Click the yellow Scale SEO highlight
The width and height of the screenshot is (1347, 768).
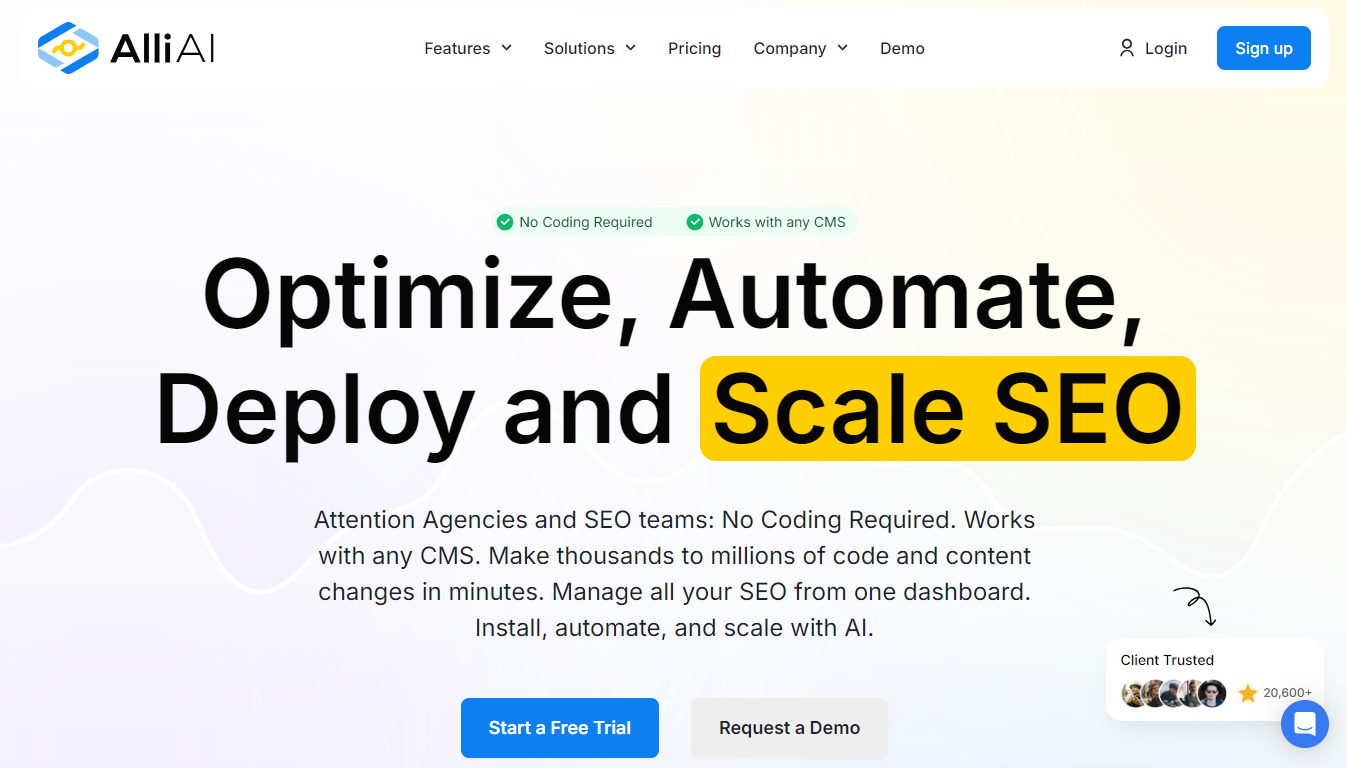tap(947, 409)
